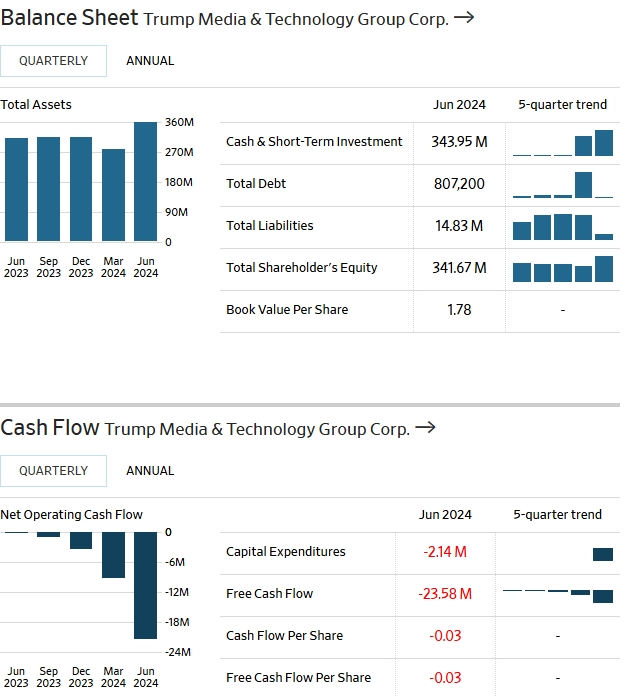
Task: Click the Jun 2024 bar in Total Assets chart
Action: (x=146, y=182)
